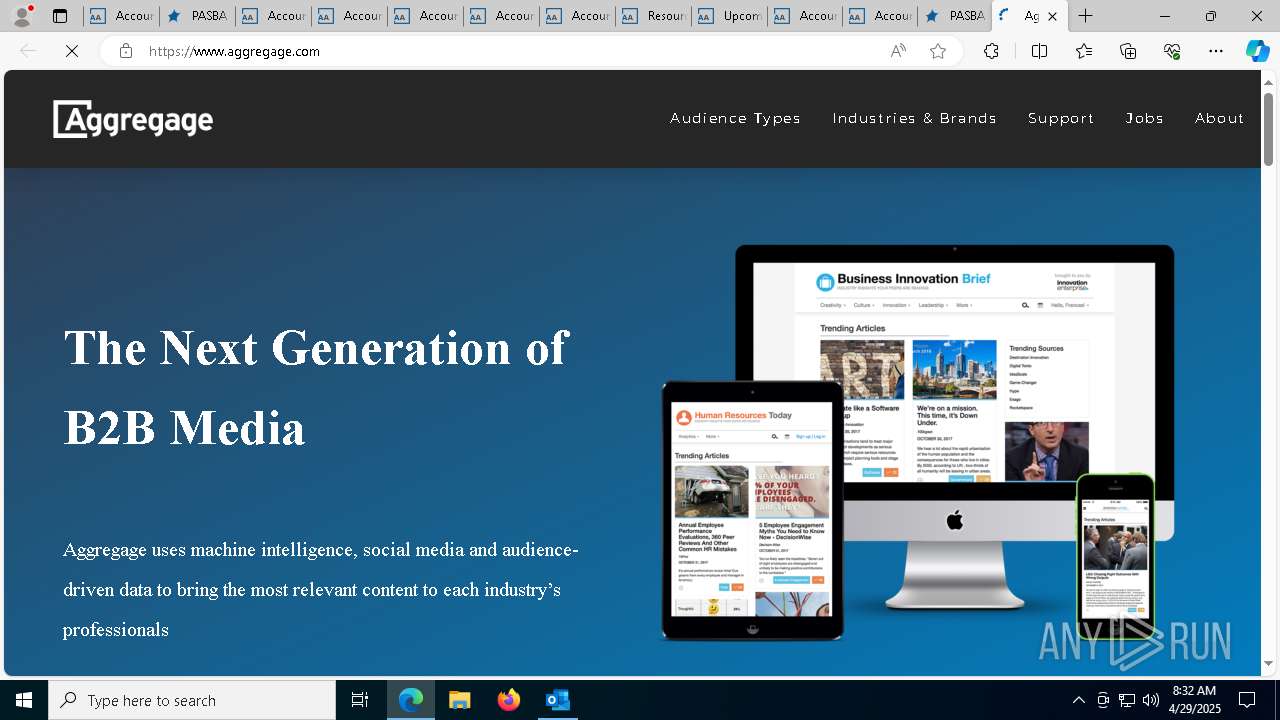Viewport: 1280px width, 720px height.
Task: Open the clock showing 8:32 AM
Action: pos(1194,700)
